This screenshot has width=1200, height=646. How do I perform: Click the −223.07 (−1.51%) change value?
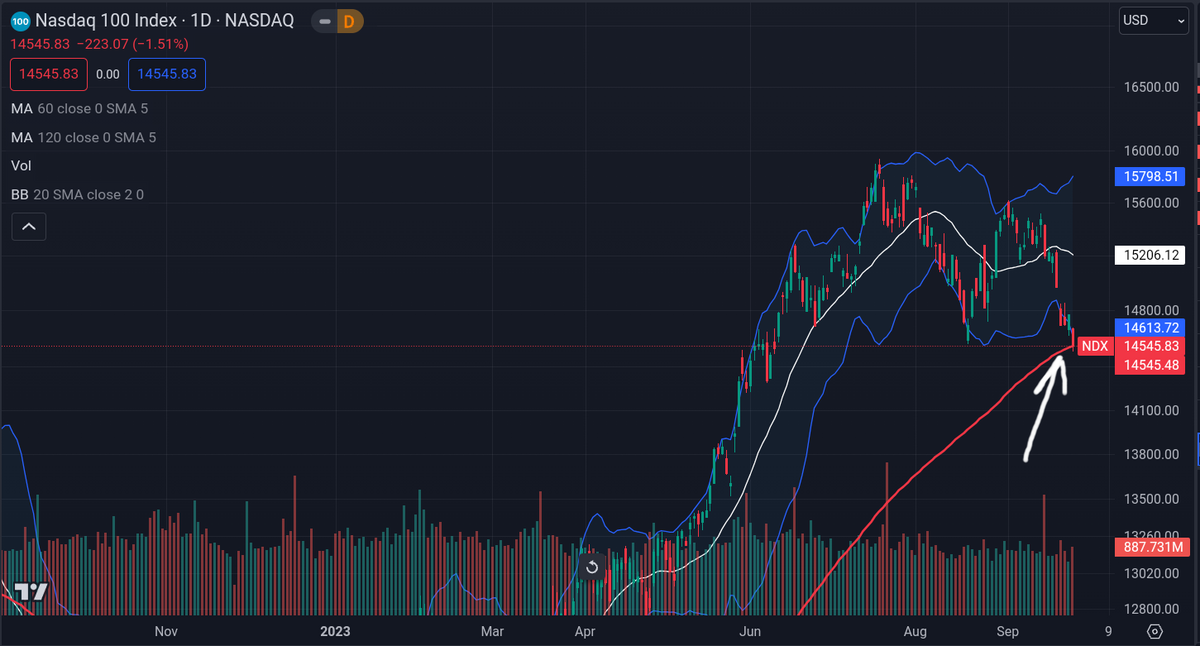(133, 44)
